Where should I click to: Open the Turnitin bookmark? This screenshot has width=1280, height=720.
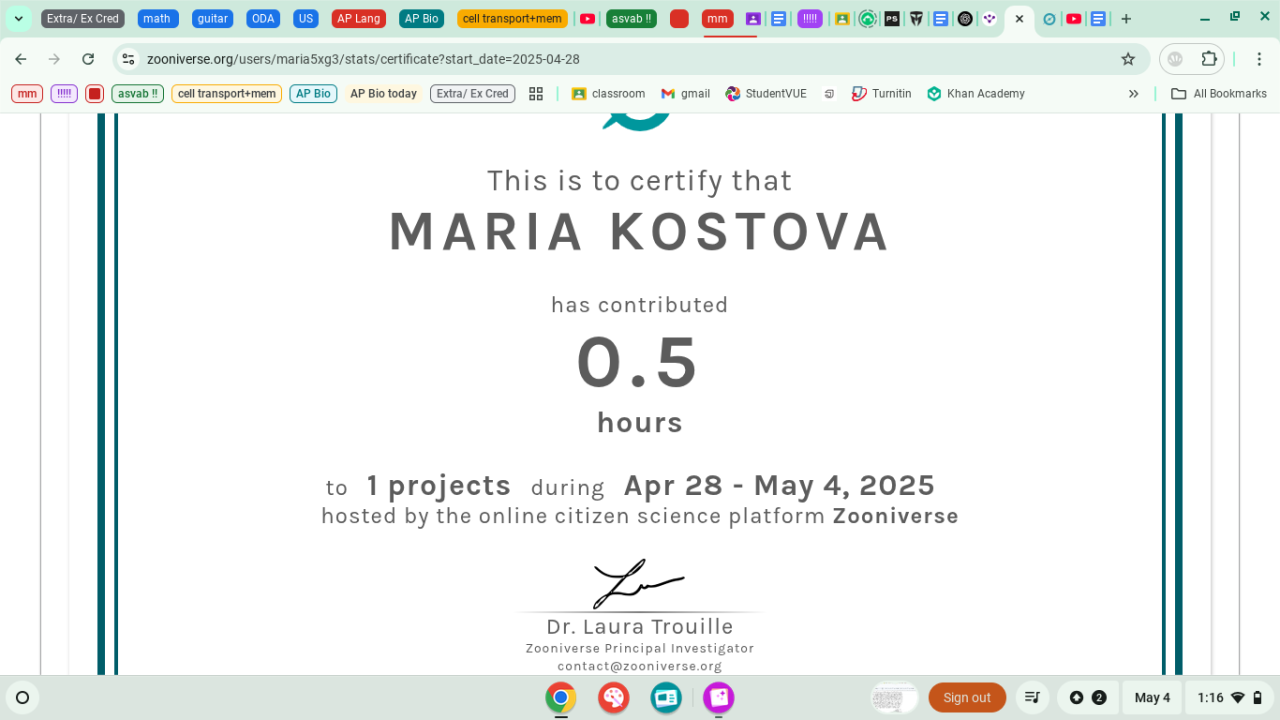click(x=882, y=94)
